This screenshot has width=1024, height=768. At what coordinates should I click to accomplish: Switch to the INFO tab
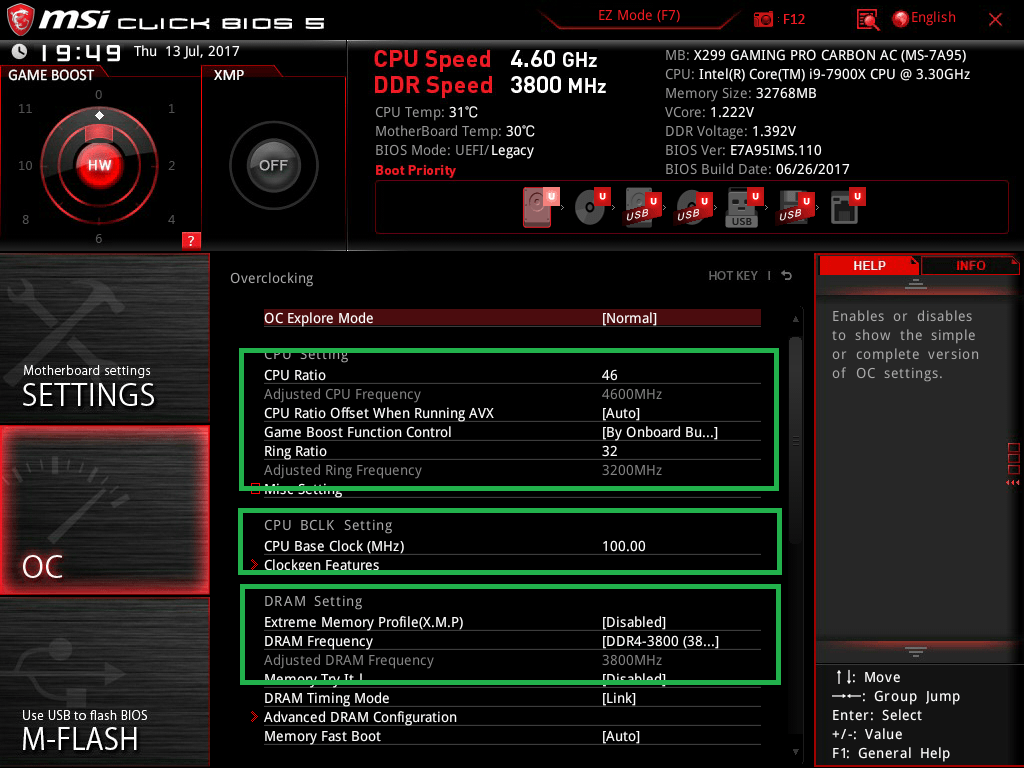[970, 266]
